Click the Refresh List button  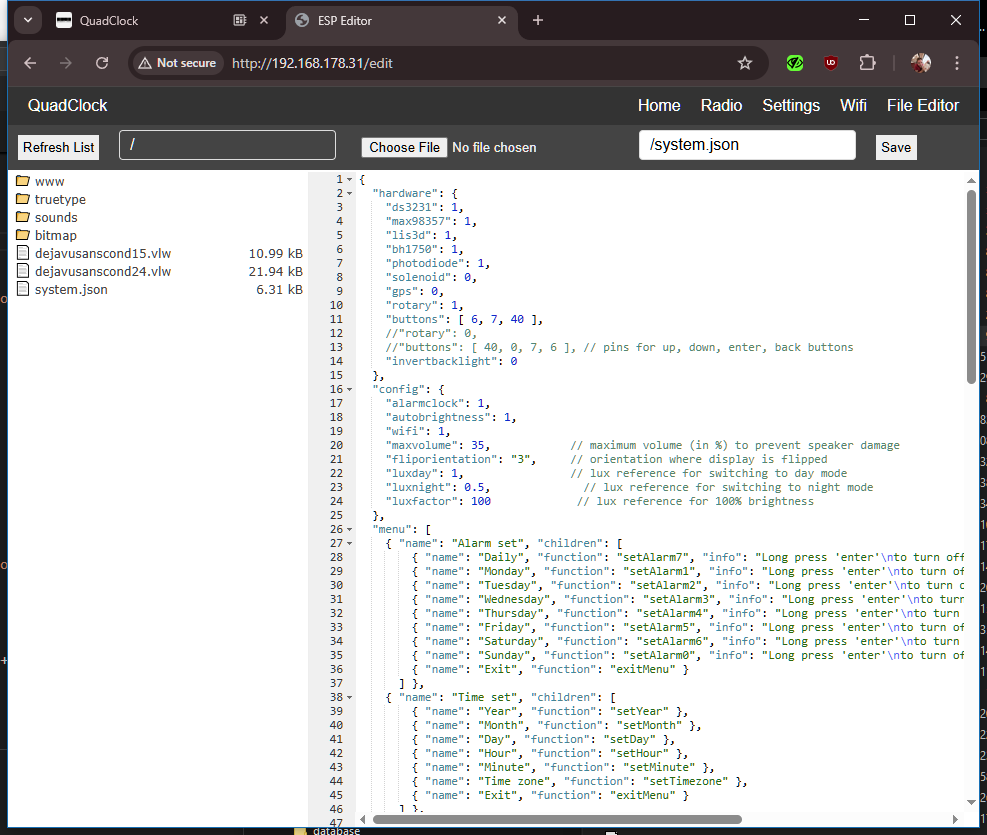tap(57, 146)
